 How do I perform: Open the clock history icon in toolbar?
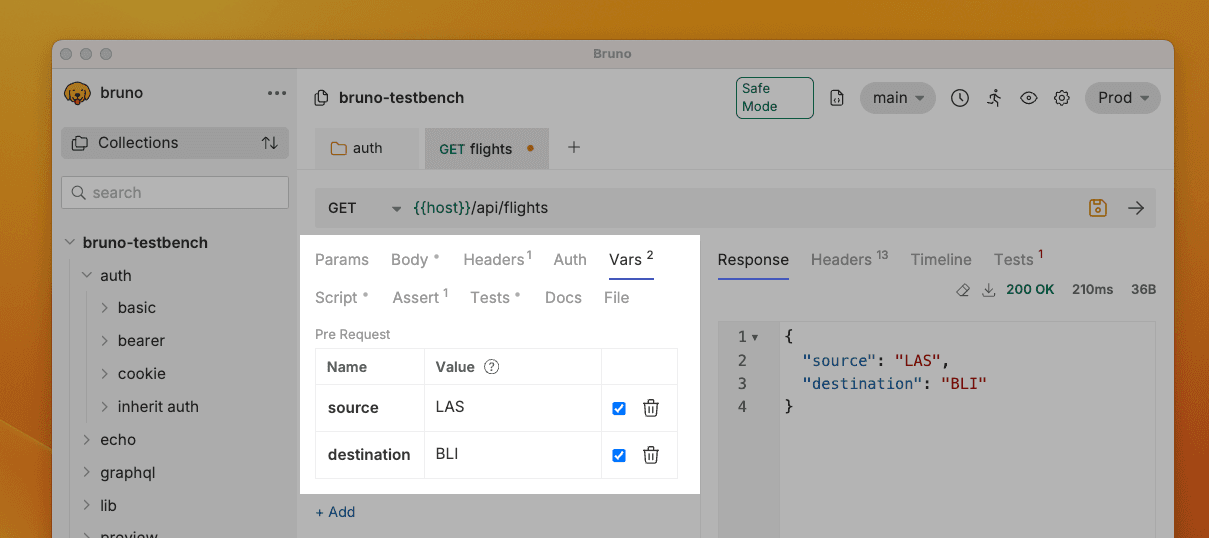[959, 98]
